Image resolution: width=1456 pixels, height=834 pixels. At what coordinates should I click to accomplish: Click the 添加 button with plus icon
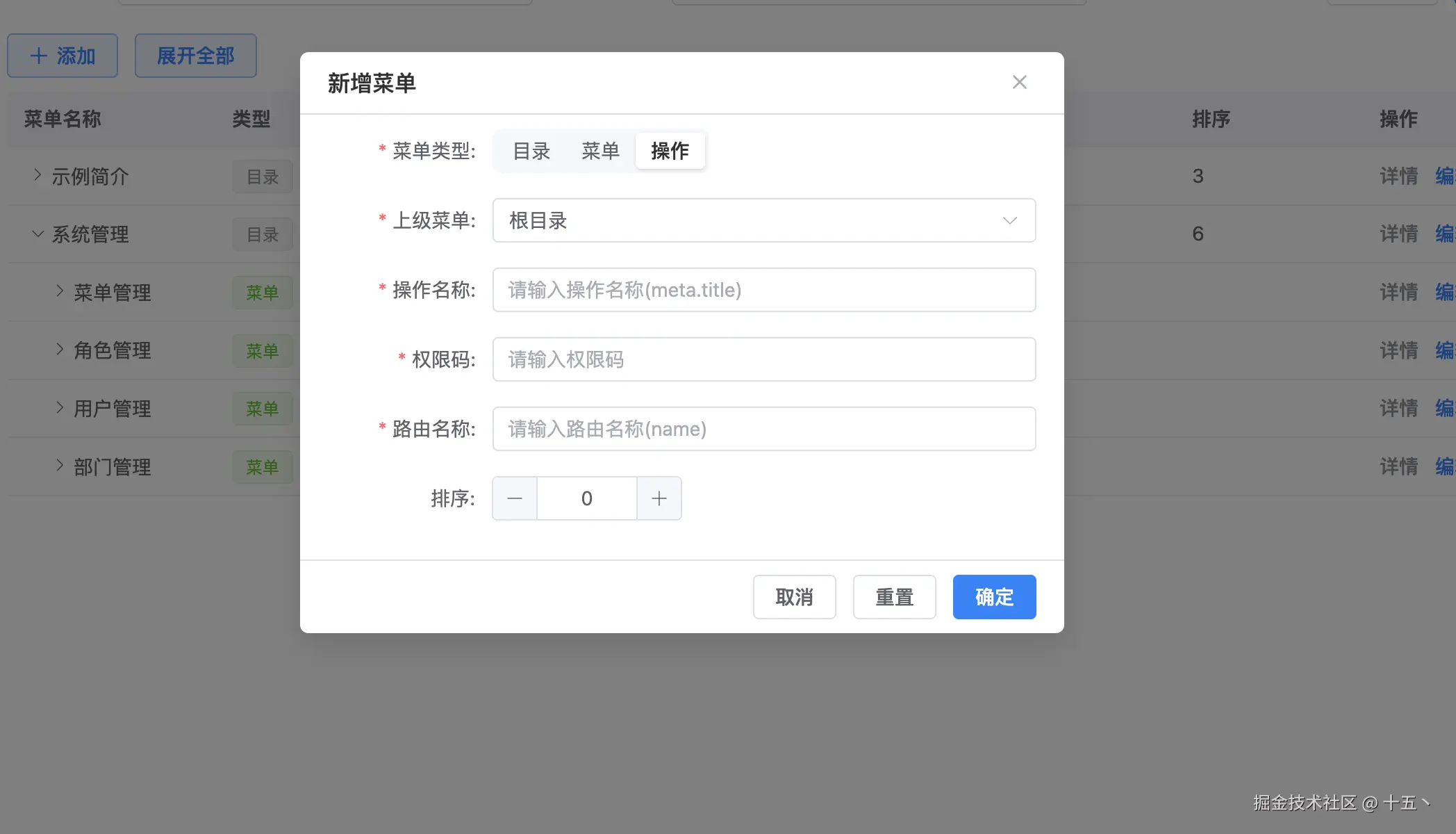(x=63, y=56)
